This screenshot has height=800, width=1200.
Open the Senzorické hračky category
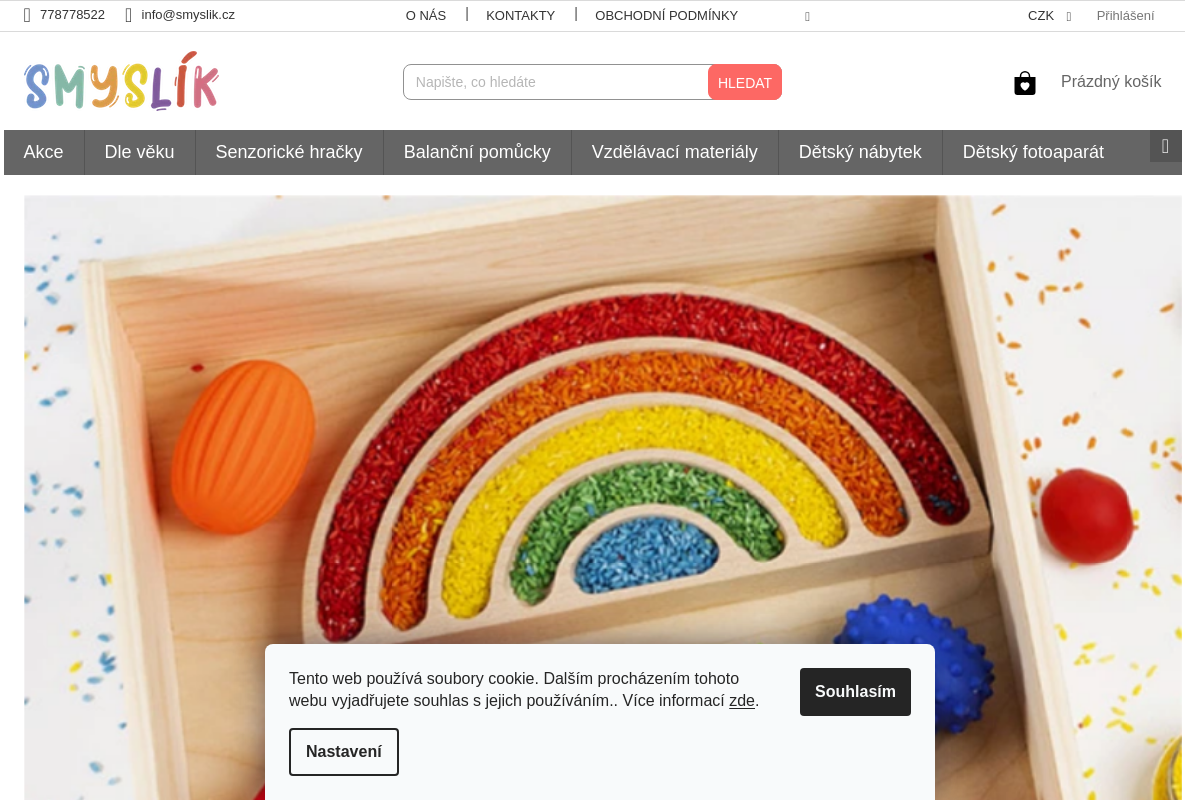pyautogui.click(x=289, y=152)
